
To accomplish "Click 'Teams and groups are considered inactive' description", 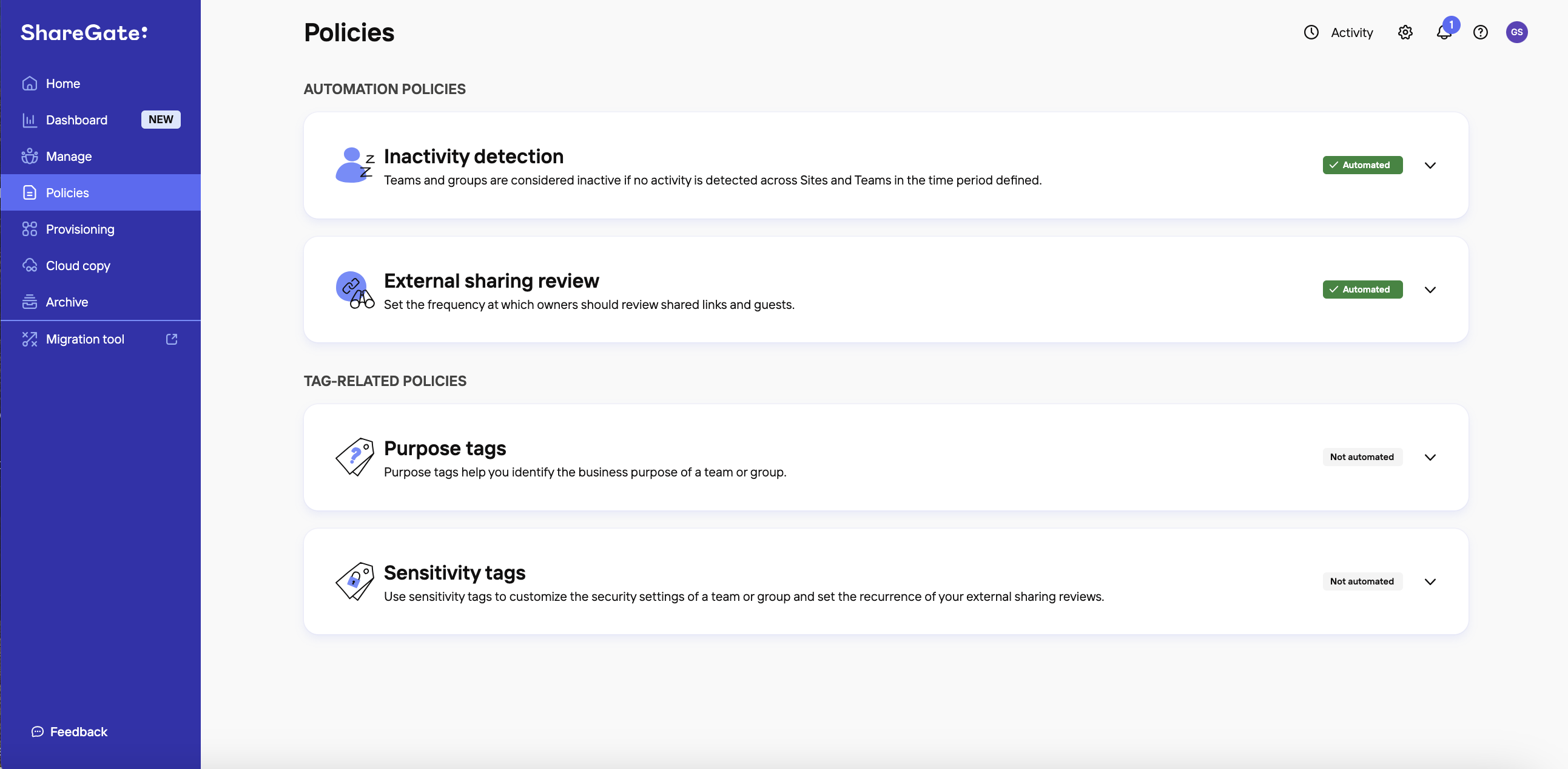I will [713, 180].
